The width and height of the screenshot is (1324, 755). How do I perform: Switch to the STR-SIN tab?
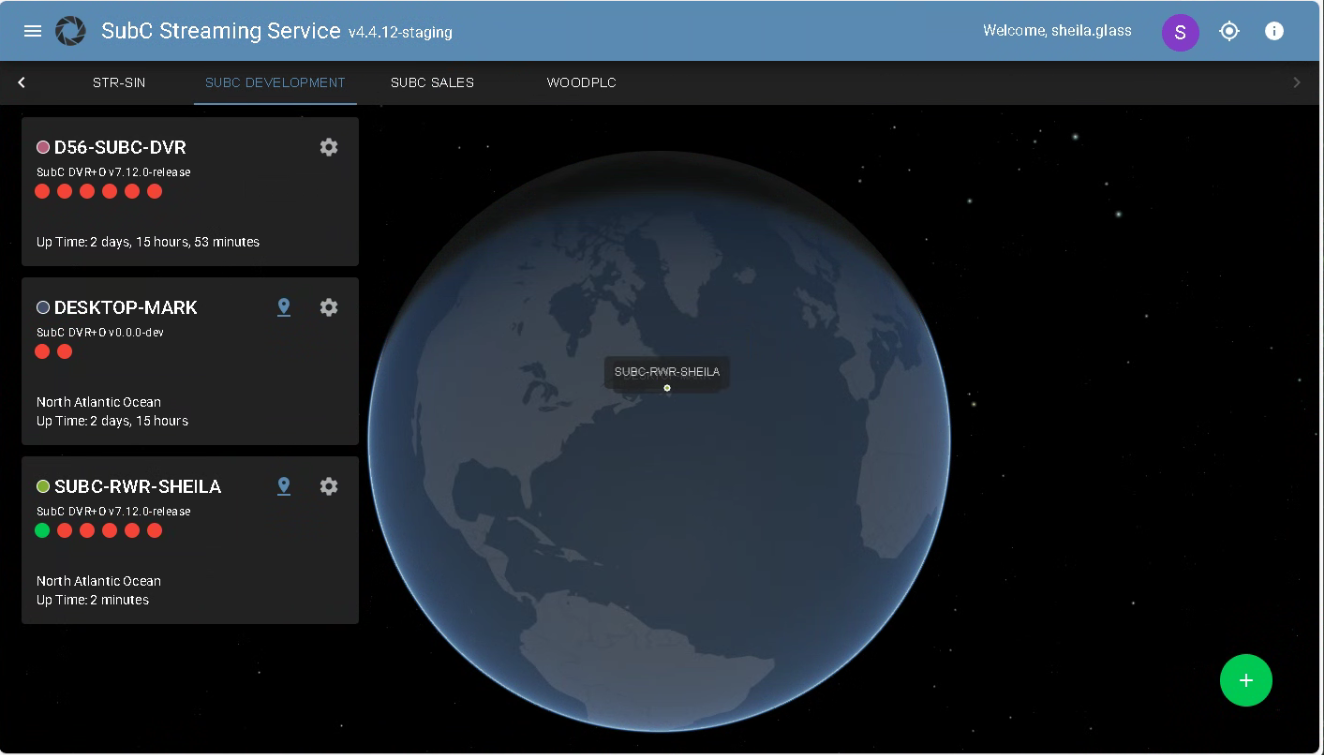coord(119,83)
